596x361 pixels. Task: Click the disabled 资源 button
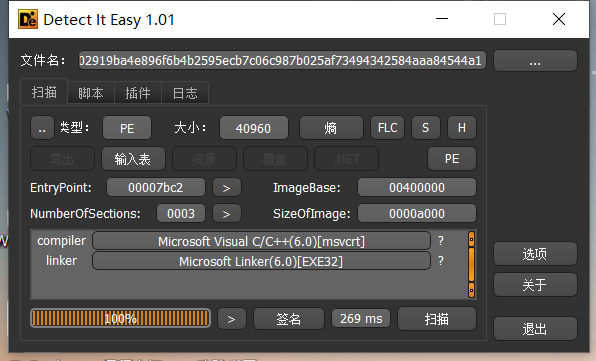204,159
